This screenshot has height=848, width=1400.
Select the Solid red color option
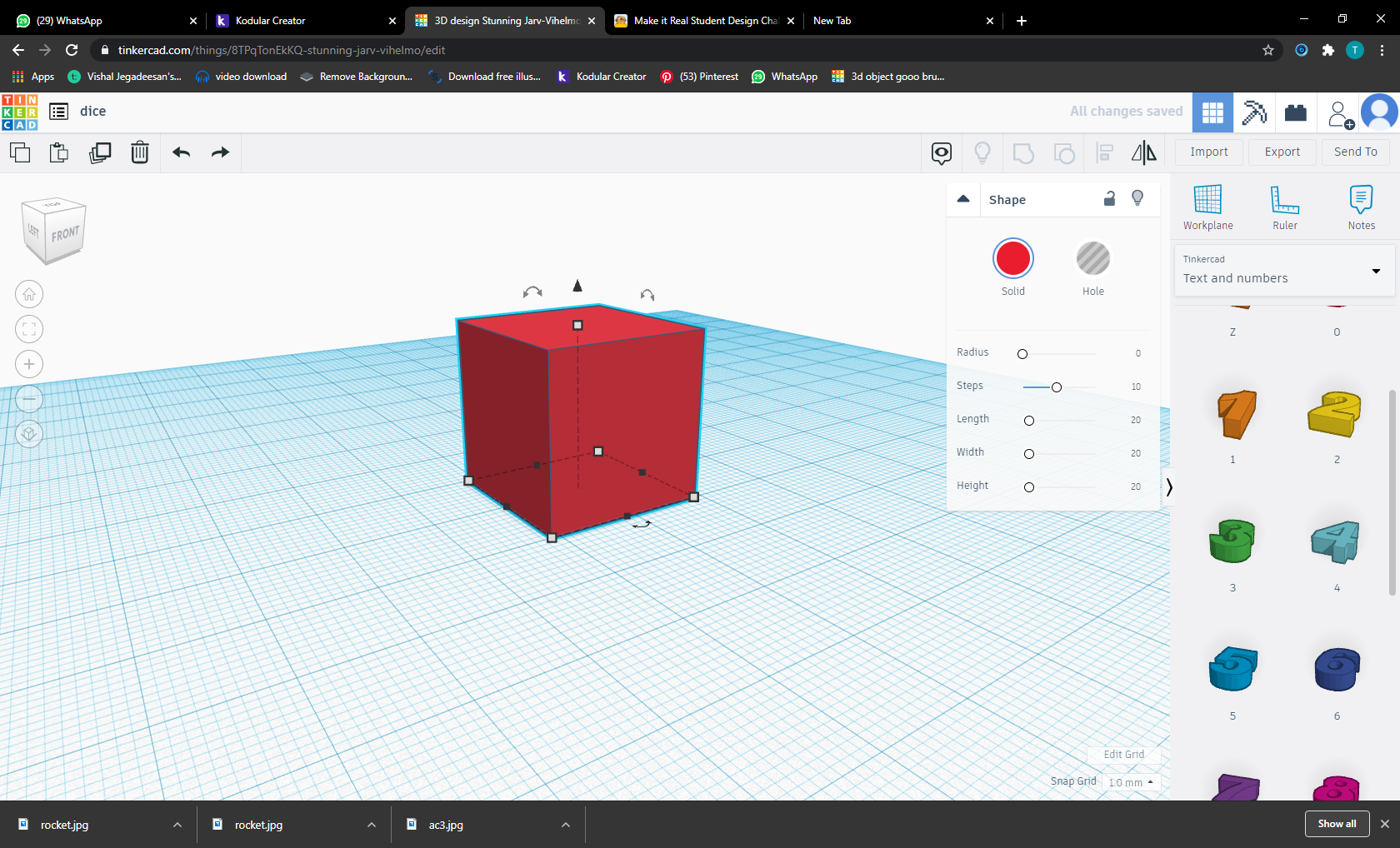pos(1013,259)
